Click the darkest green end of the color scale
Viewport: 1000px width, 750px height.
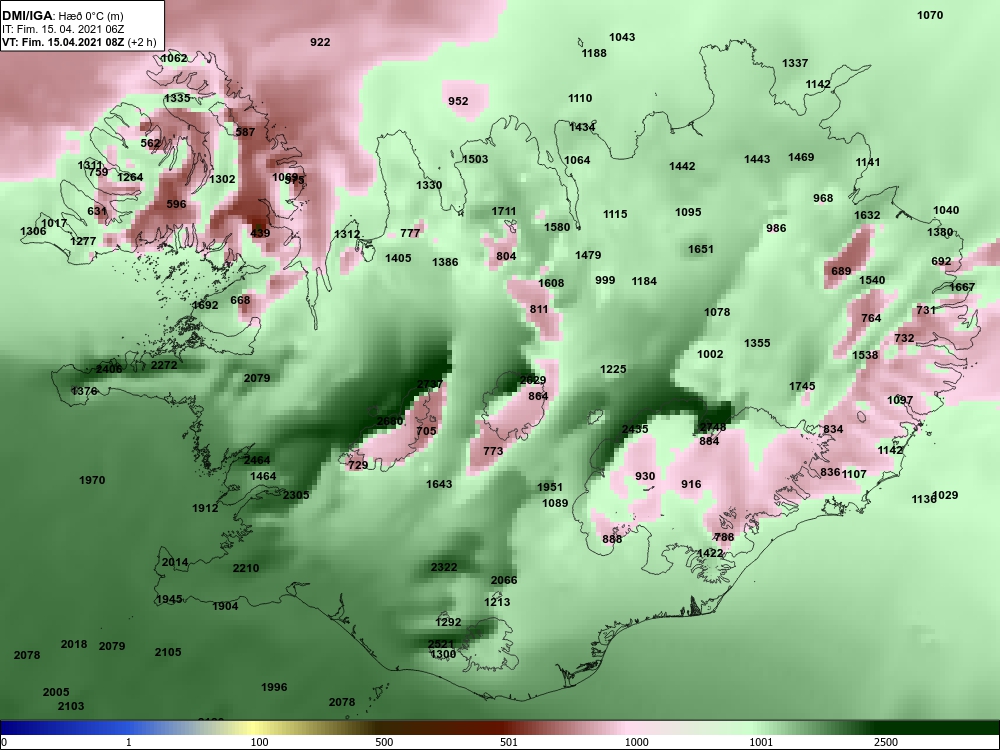938,728
